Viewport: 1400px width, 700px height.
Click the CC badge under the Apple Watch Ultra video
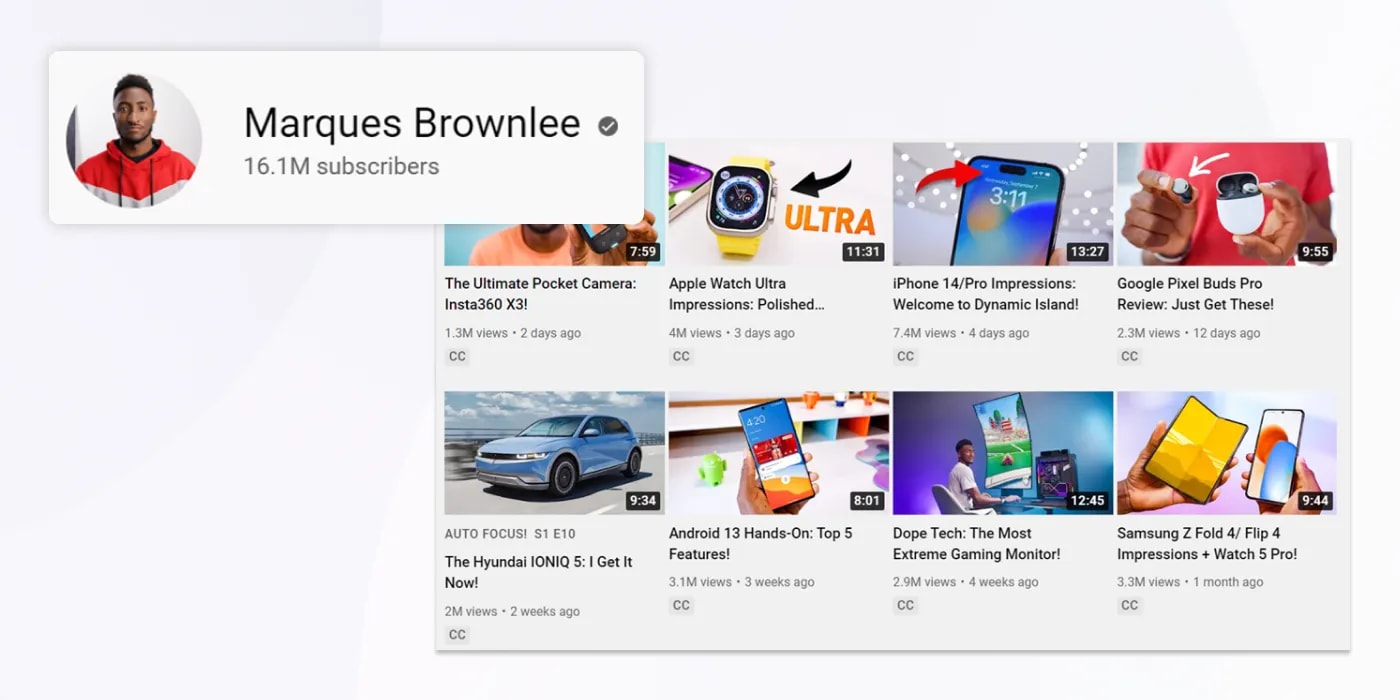click(x=681, y=356)
